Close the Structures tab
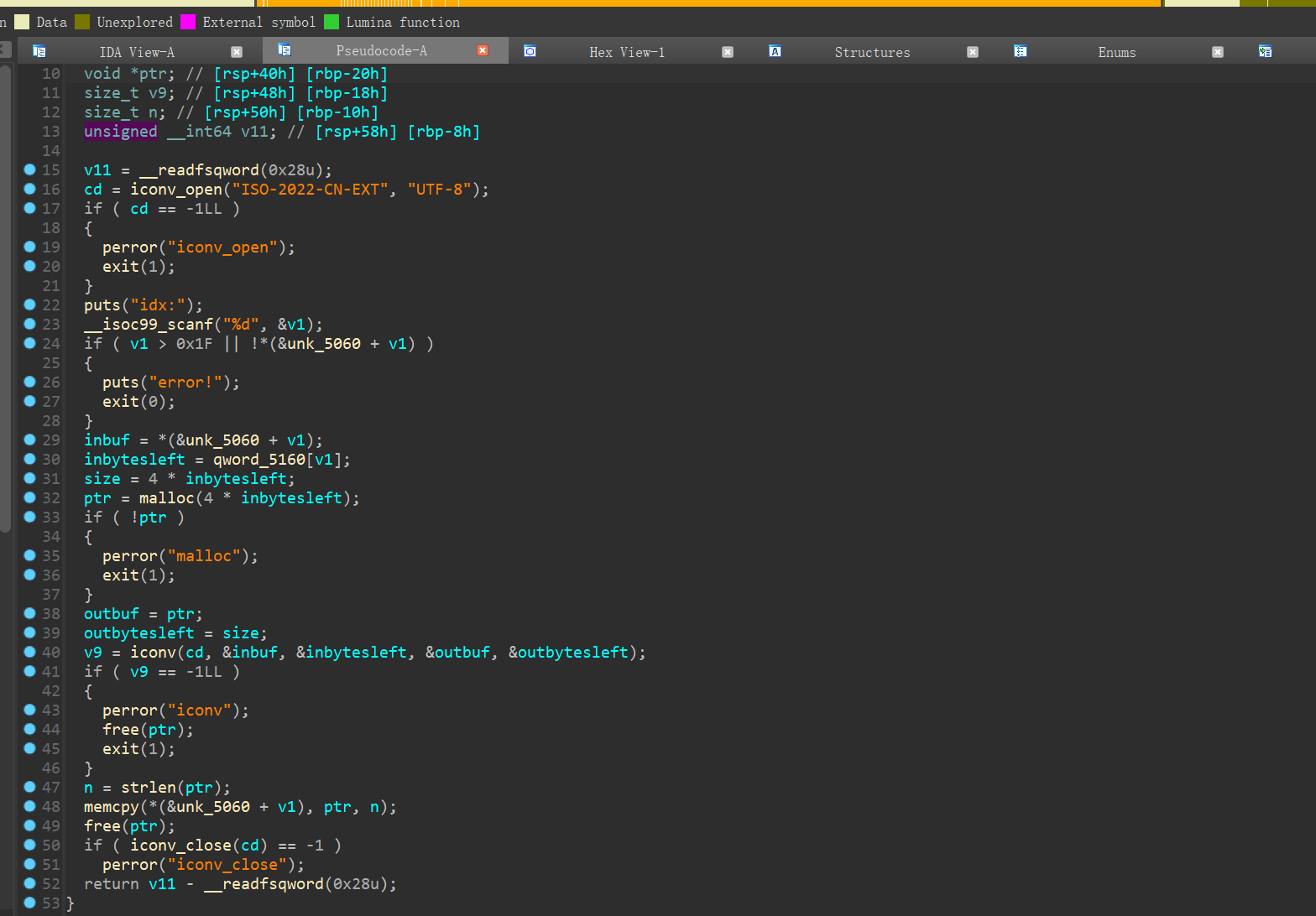The width and height of the screenshot is (1316, 916). click(973, 52)
